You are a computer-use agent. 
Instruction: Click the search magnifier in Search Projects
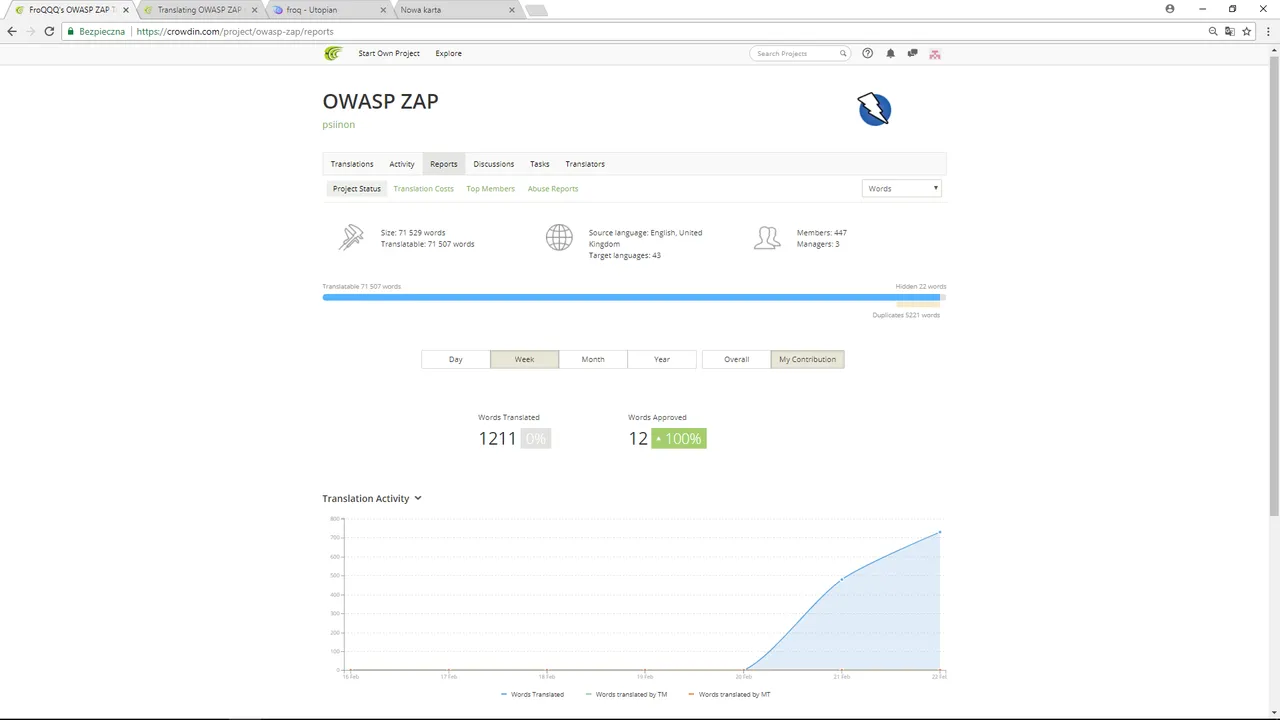(843, 53)
